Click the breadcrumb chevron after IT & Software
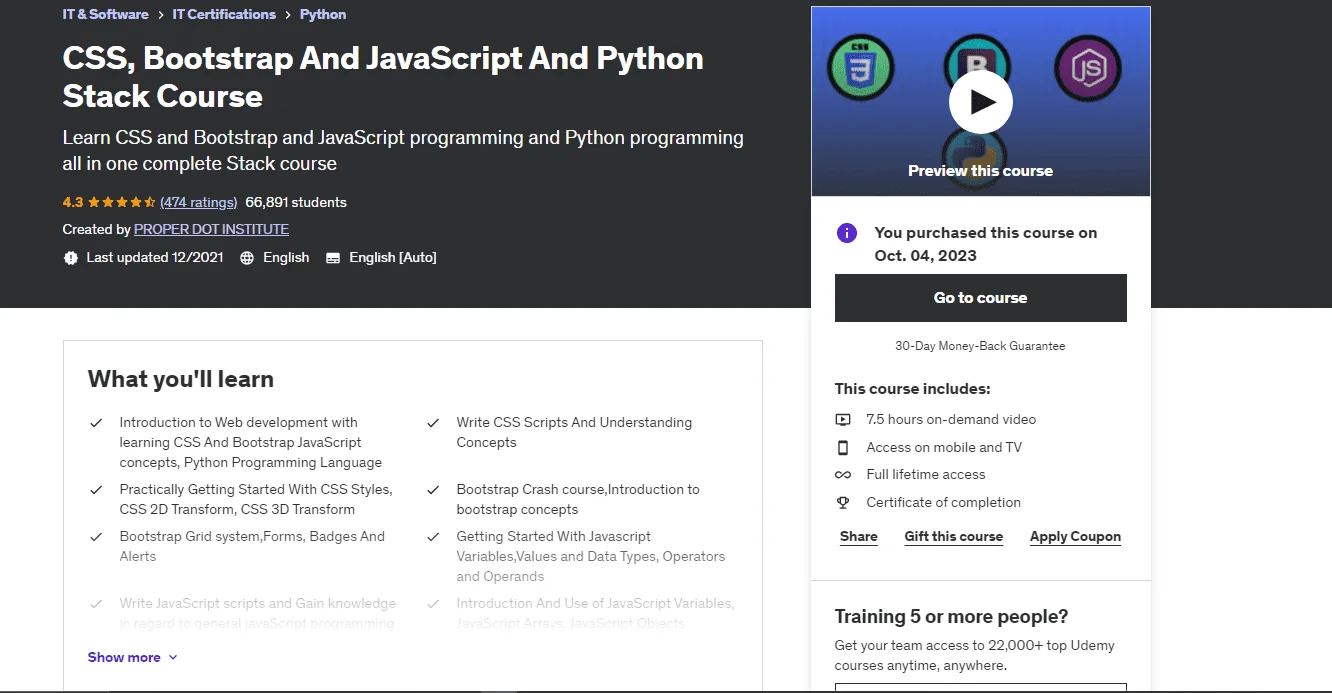This screenshot has width=1332, height=693. coord(161,15)
